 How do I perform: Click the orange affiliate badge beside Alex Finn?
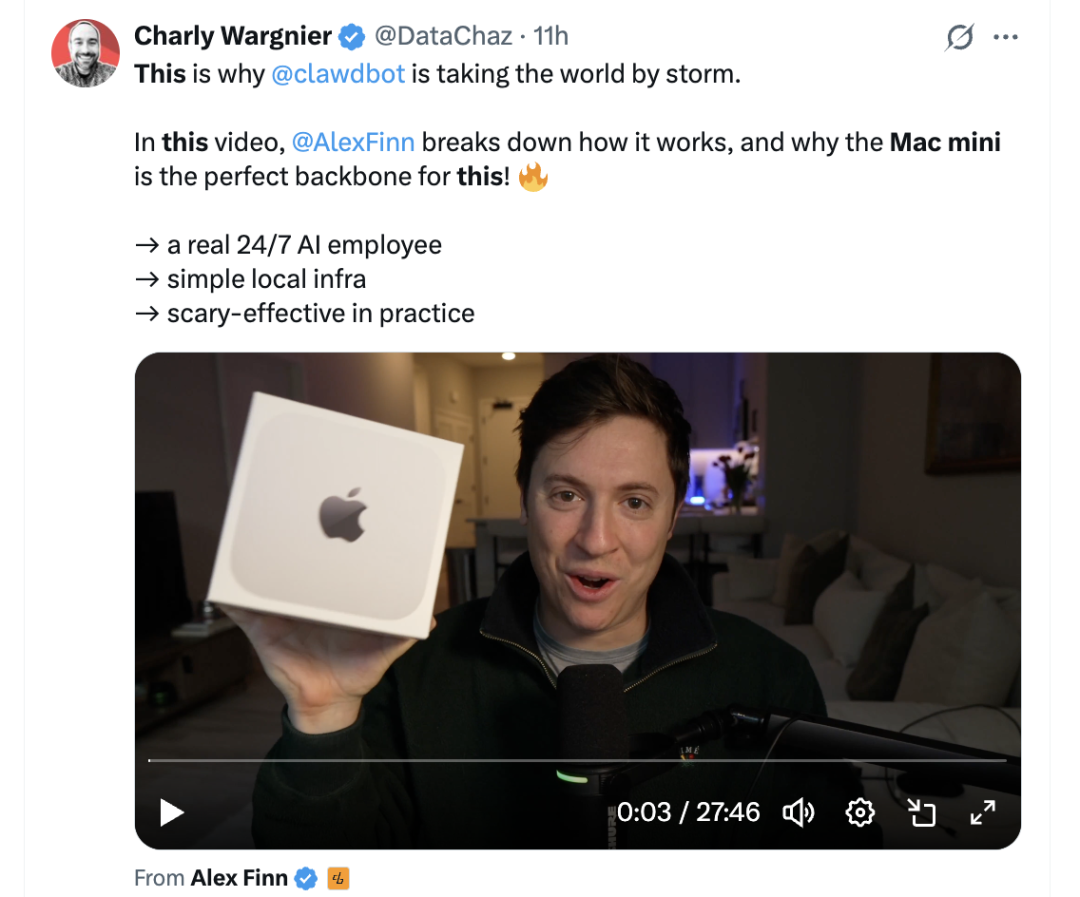point(338,878)
